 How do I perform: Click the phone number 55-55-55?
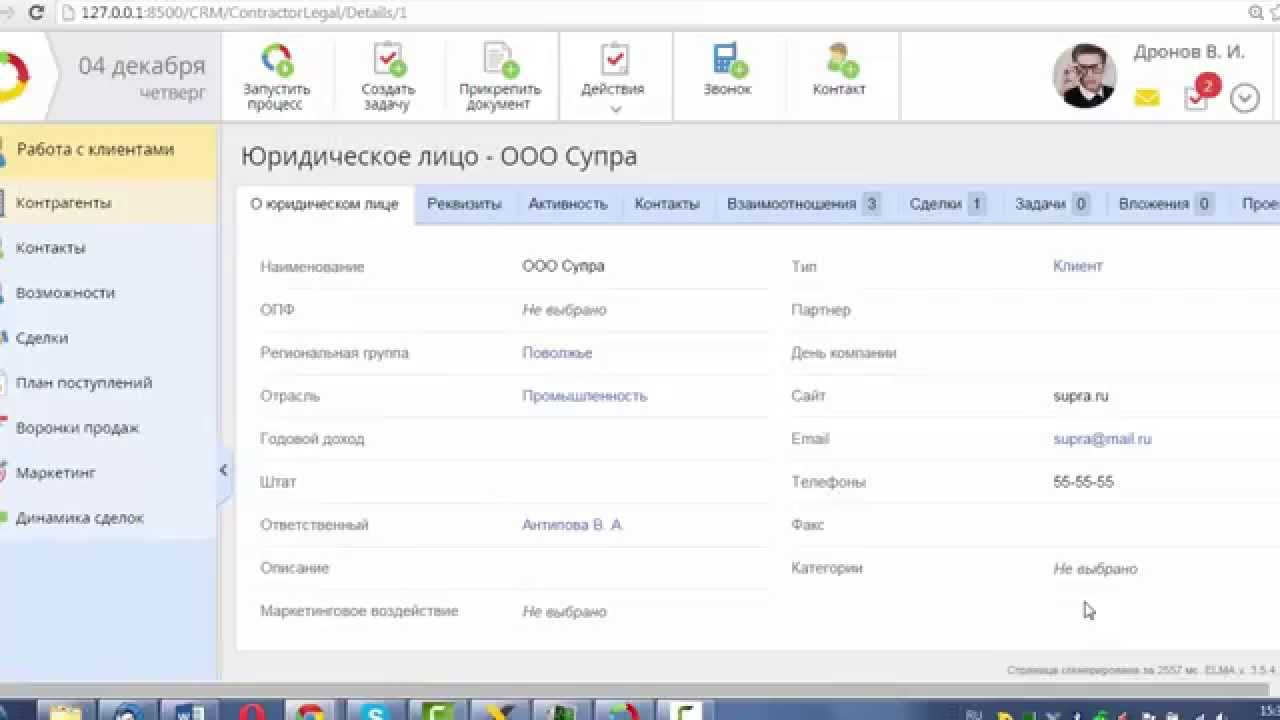tap(1083, 482)
